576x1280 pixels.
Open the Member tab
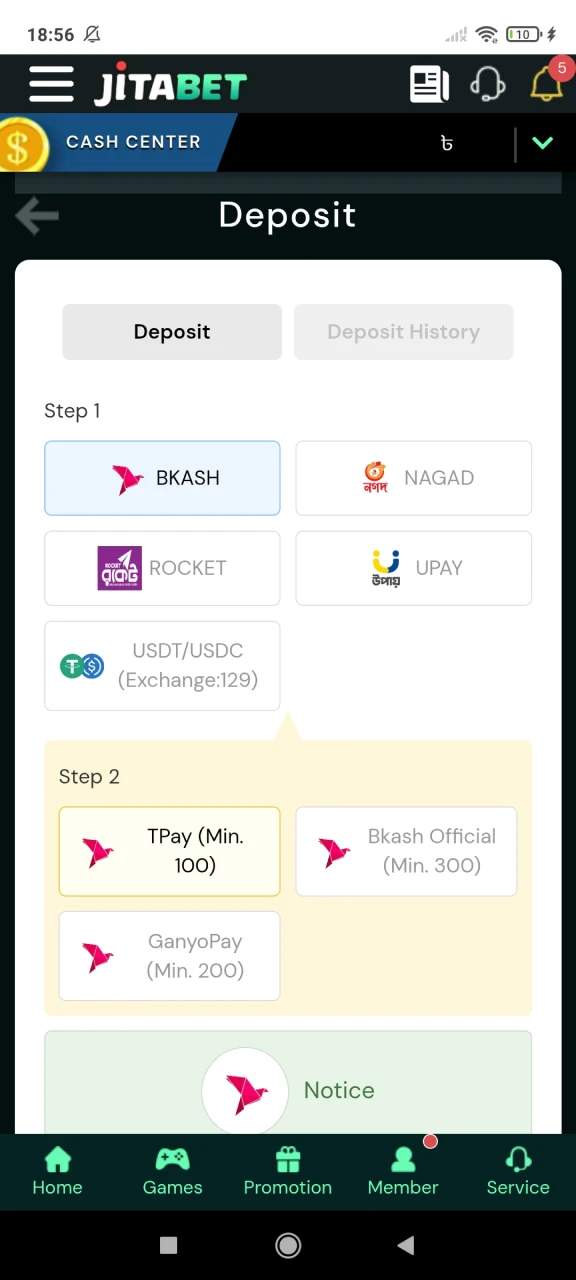pyautogui.click(x=402, y=1170)
